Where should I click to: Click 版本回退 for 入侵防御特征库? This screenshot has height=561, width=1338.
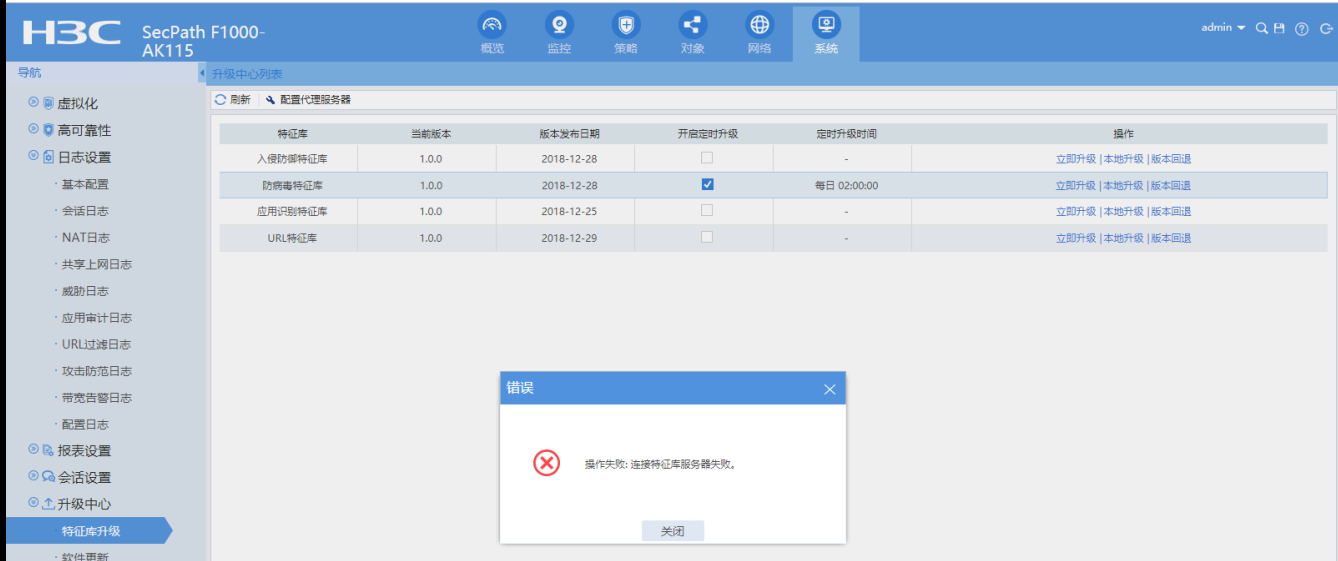tap(1171, 159)
